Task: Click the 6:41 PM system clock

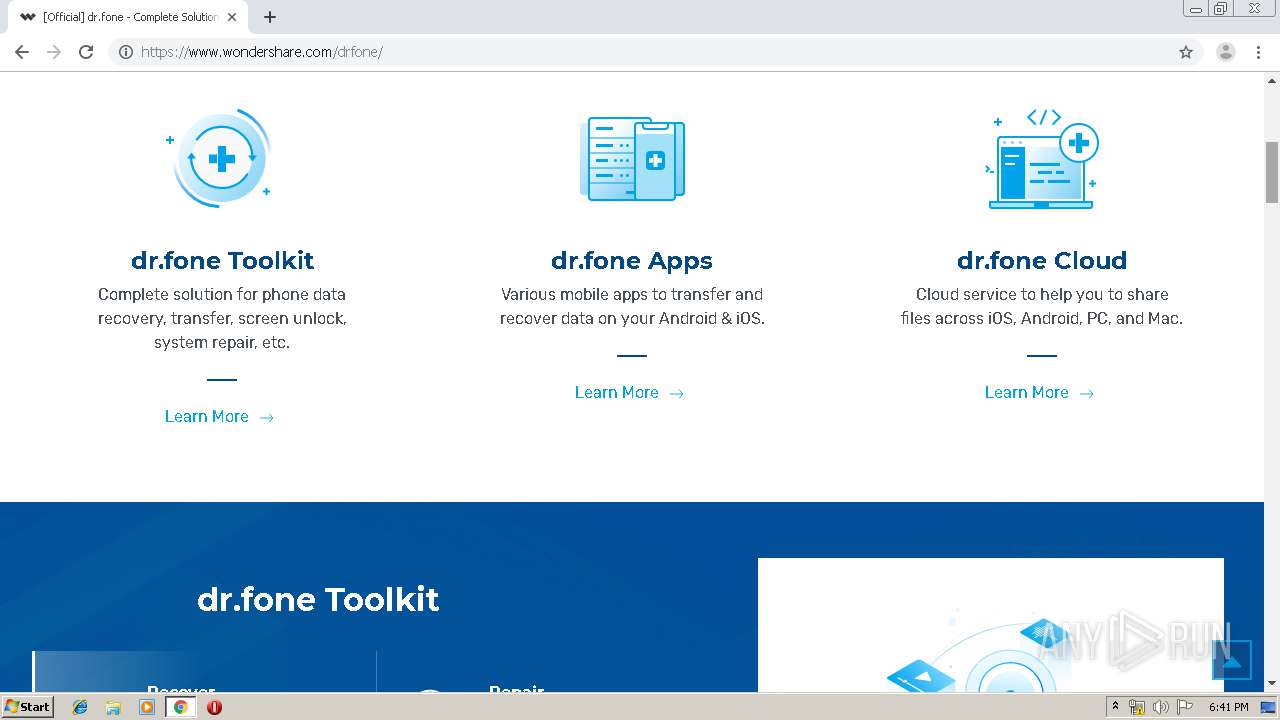Action: 1228,707
